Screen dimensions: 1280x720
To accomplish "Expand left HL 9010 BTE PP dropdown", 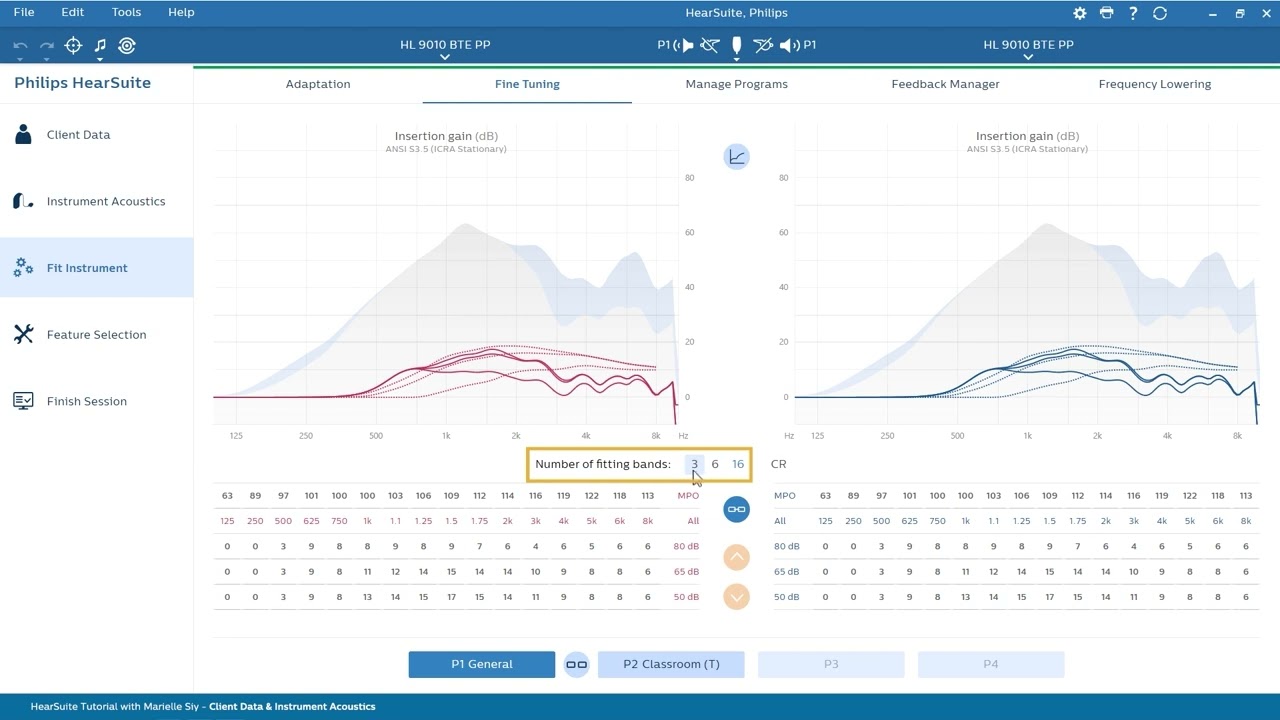I will point(445,49).
